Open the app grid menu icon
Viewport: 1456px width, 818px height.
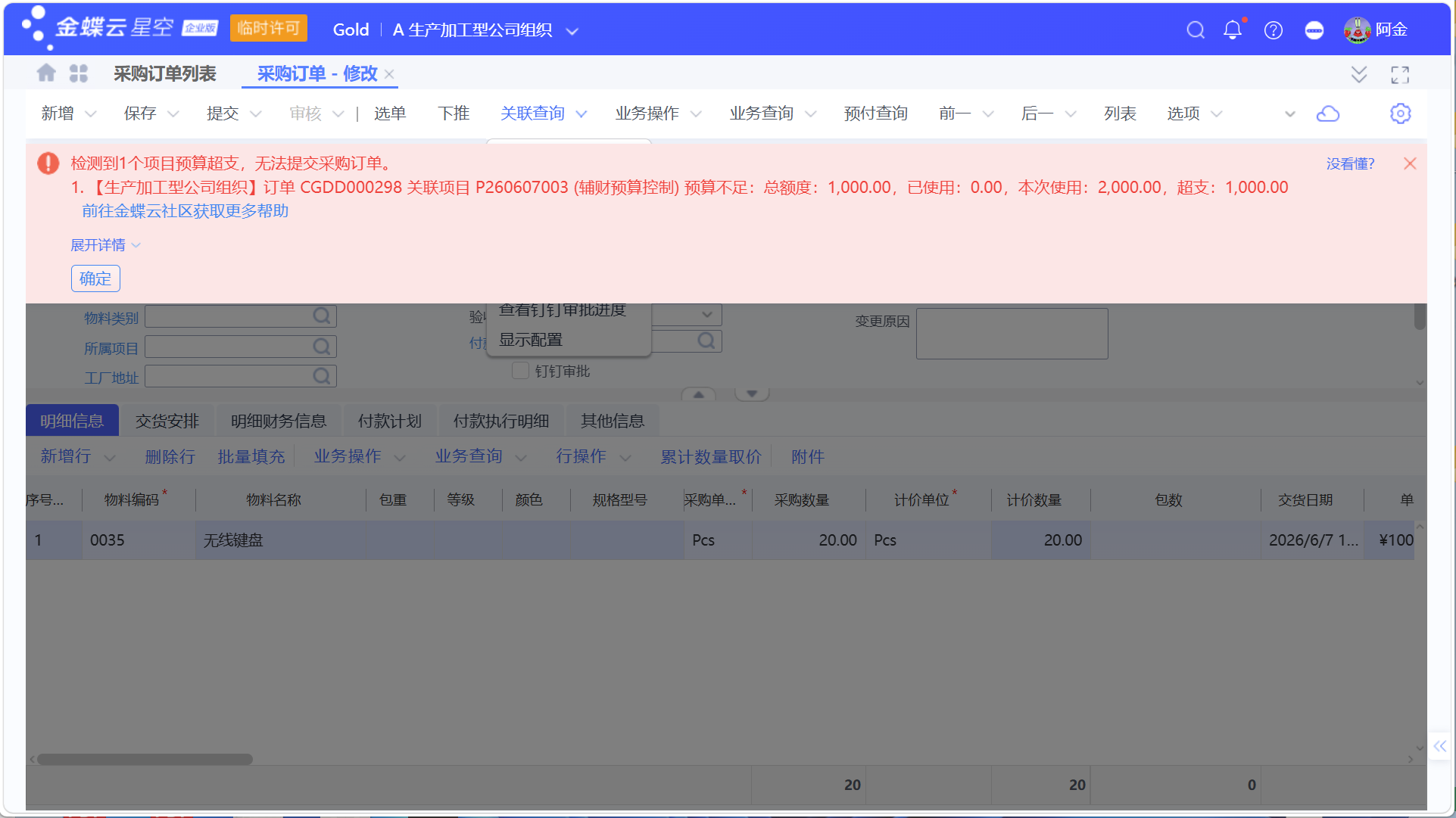79,73
